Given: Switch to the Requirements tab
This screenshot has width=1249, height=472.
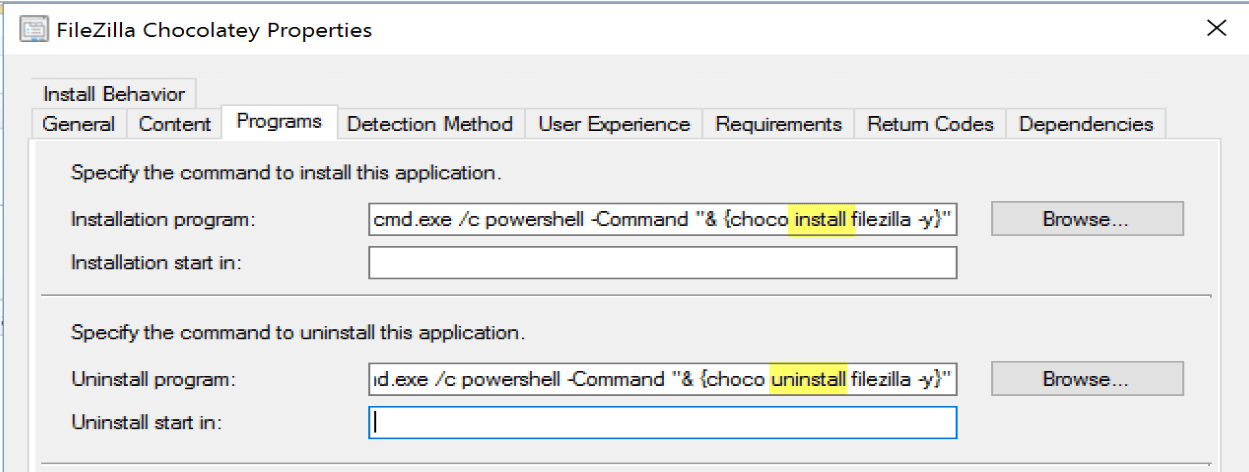Looking at the screenshot, I should pyautogui.click(x=779, y=124).
